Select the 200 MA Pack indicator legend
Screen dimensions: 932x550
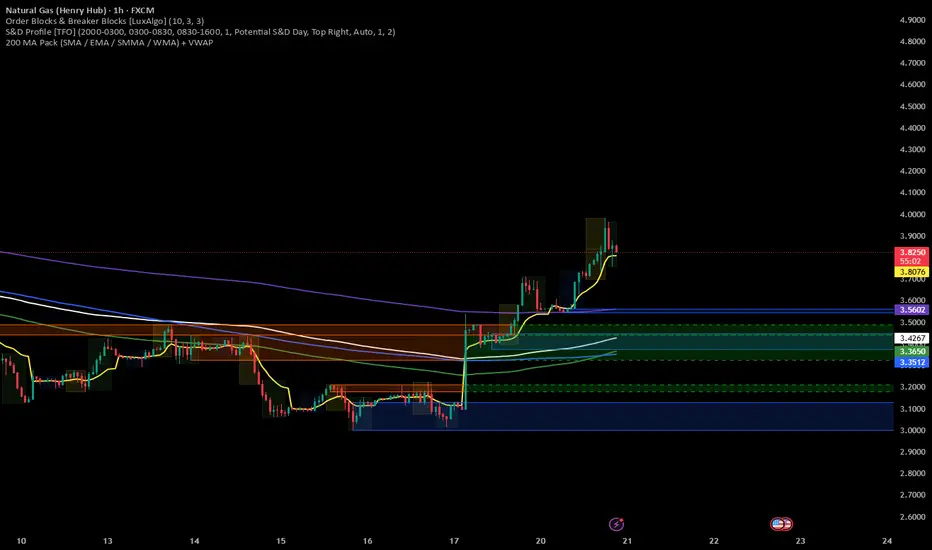point(109,42)
